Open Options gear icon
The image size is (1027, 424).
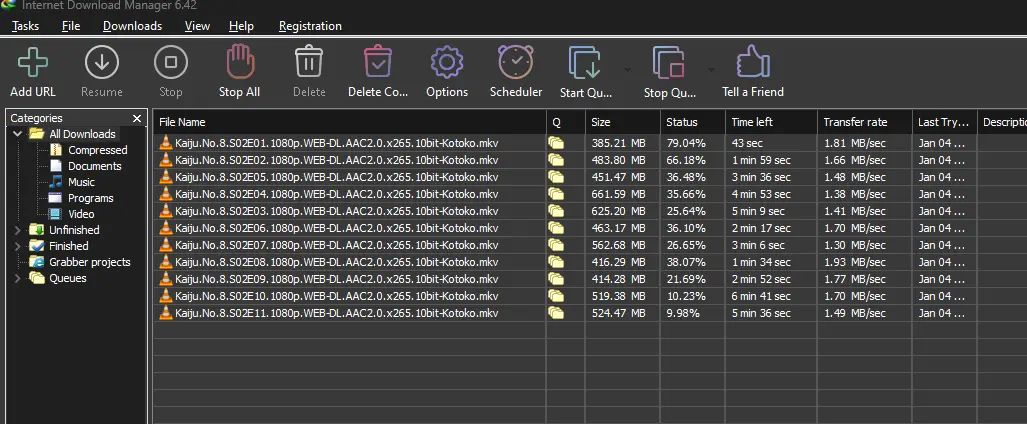447,63
